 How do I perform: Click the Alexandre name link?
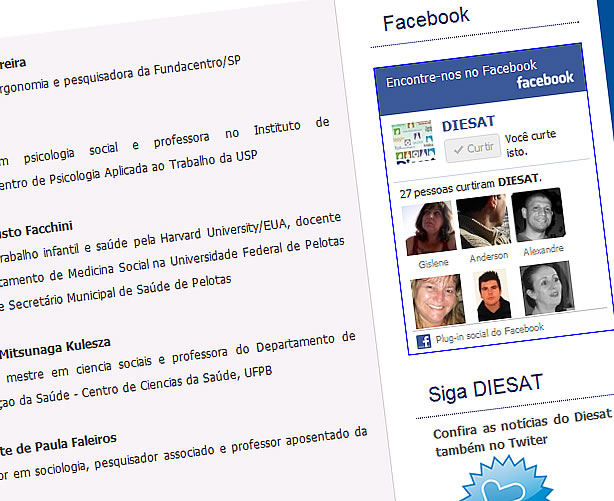(x=544, y=250)
